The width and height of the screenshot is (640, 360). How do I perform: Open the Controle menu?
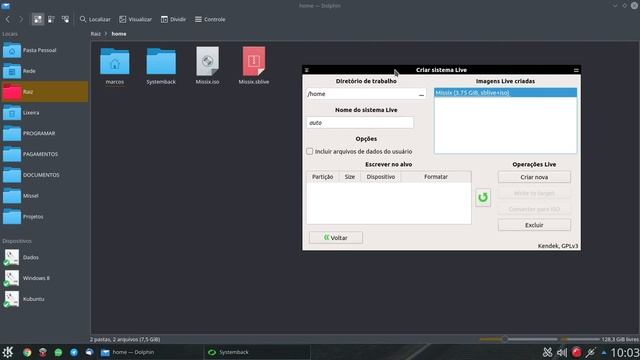click(210, 19)
